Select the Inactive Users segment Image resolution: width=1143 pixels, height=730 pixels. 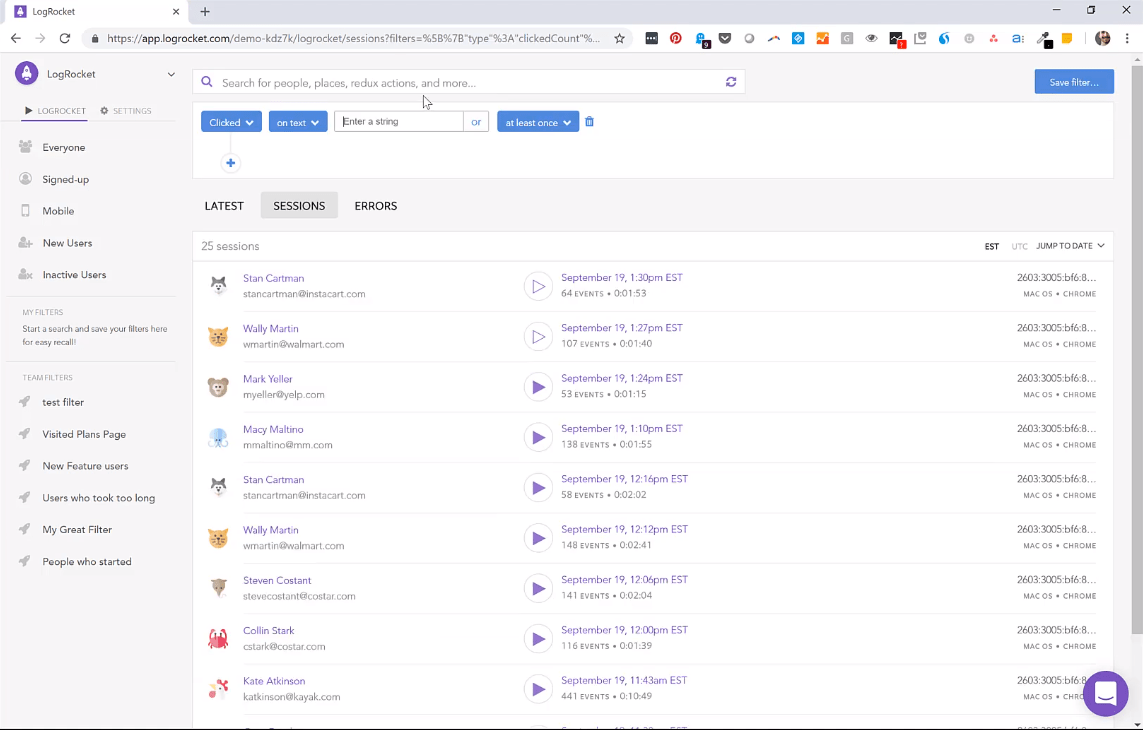pos(74,275)
